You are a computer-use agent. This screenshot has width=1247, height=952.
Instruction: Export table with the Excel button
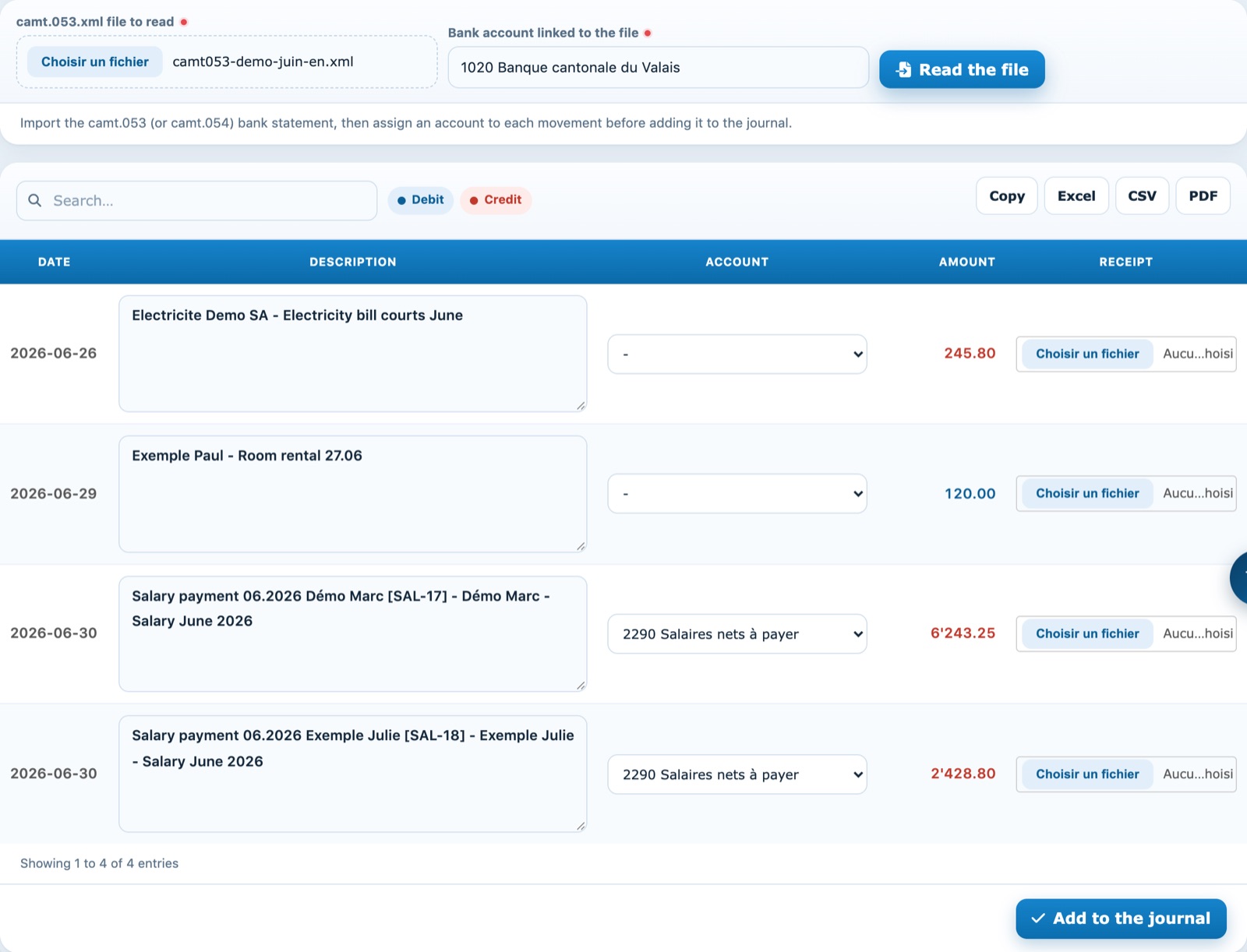[1076, 196]
